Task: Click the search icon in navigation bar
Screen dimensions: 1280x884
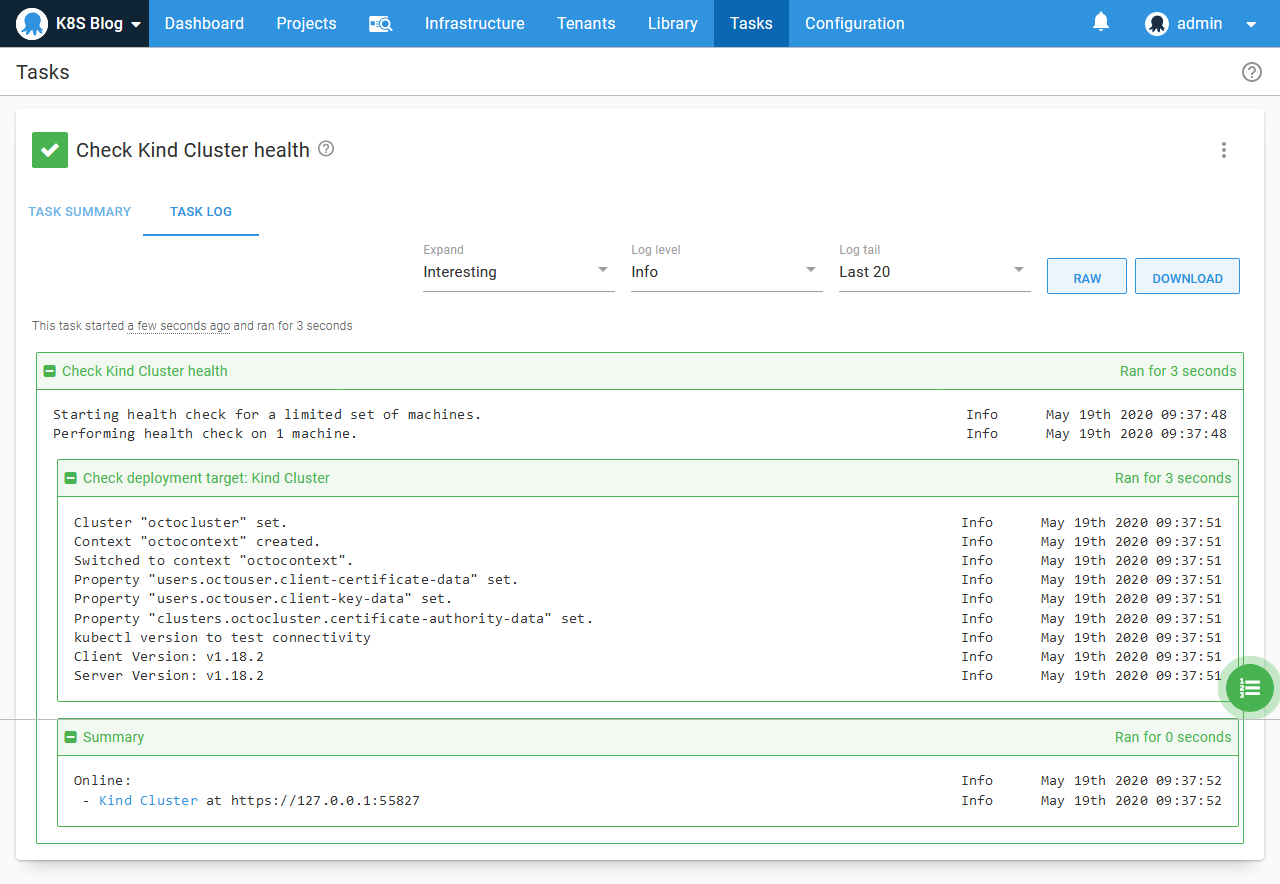Action: [x=380, y=24]
